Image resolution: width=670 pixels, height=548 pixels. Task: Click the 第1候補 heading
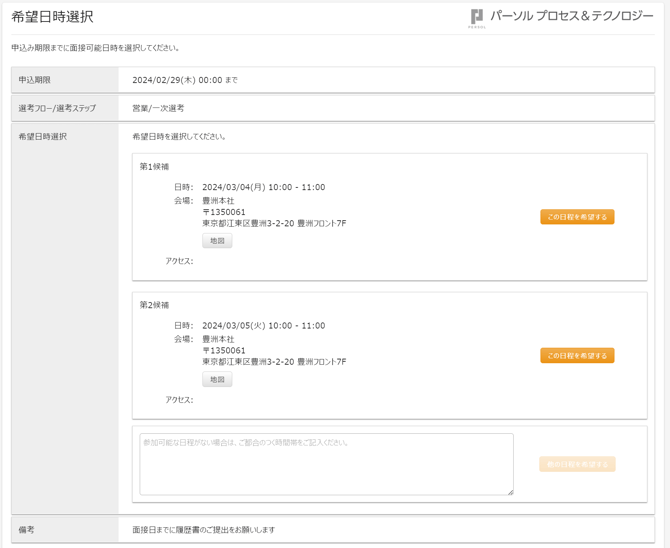point(154,167)
